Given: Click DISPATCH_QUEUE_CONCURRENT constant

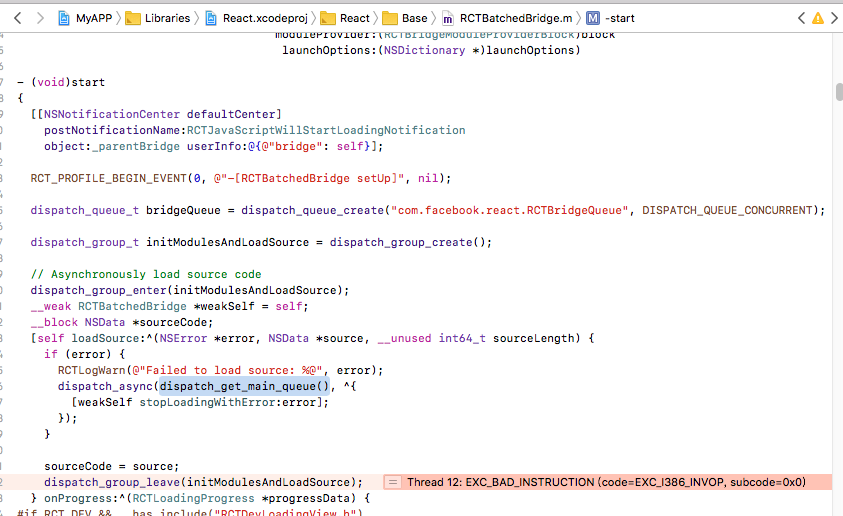Looking at the screenshot, I should pos(727,210).
